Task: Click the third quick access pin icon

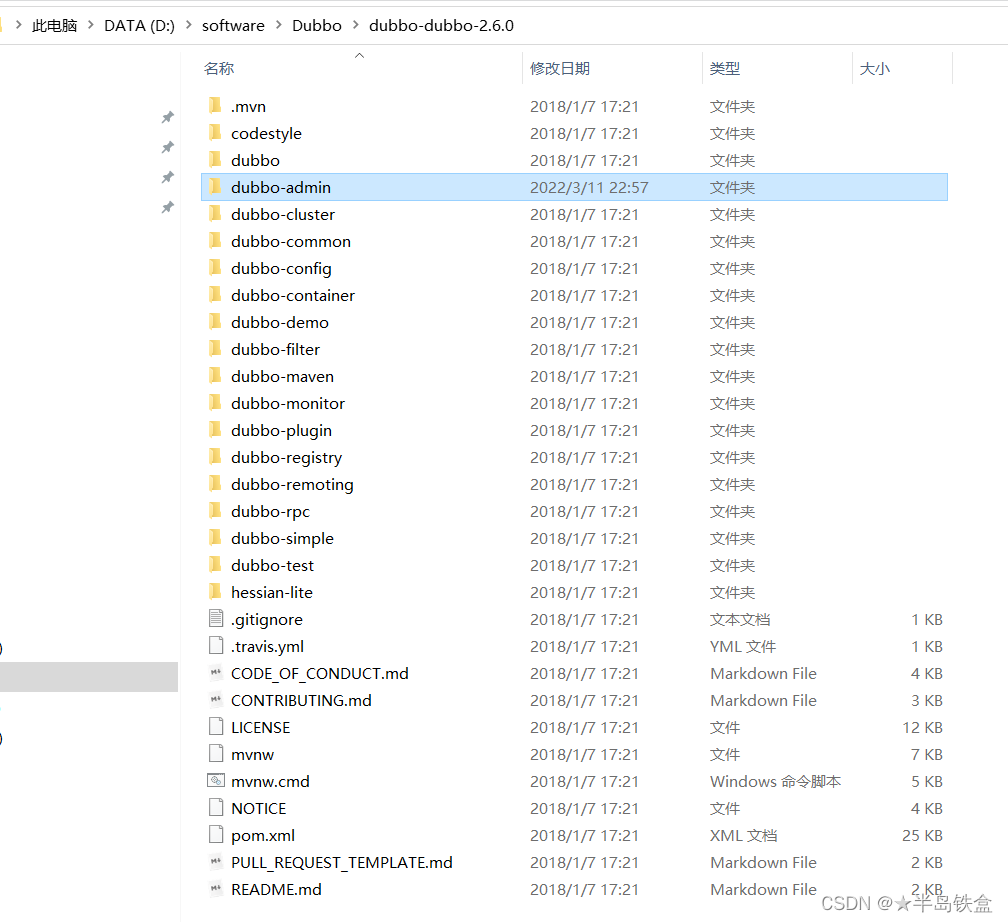Action: pyautogui.click(x=168, y=177)
